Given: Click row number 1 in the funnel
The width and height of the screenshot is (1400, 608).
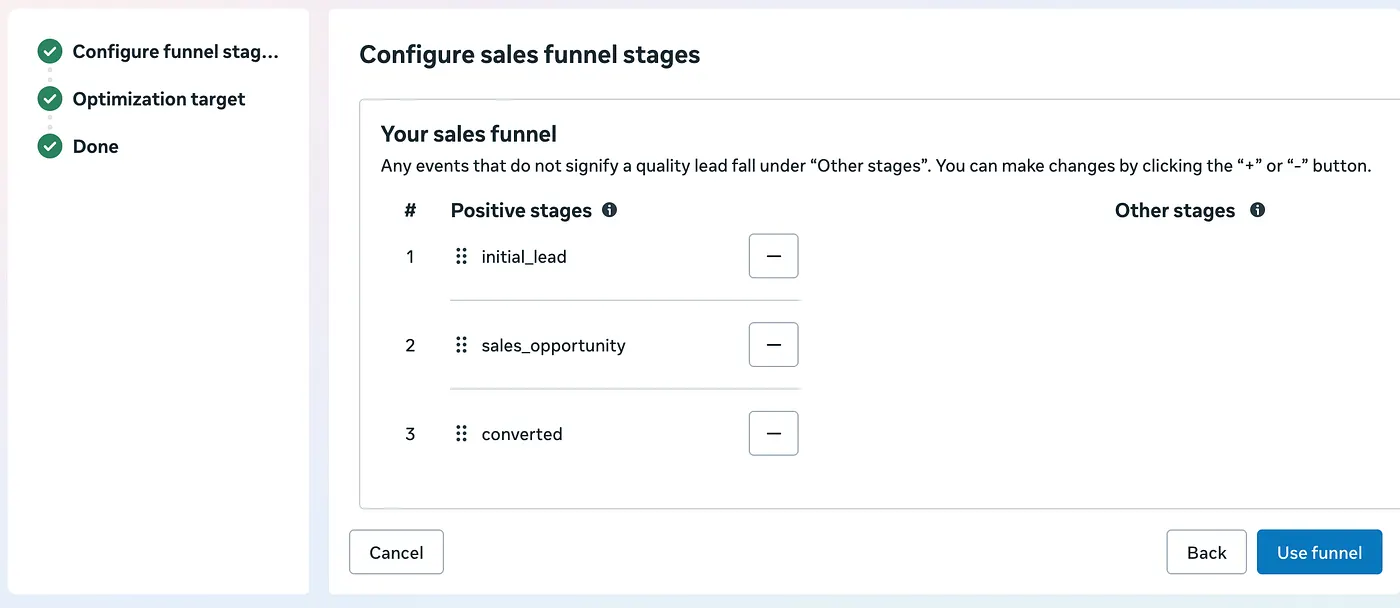Looking at the screenshot, I should click(410, 257).
